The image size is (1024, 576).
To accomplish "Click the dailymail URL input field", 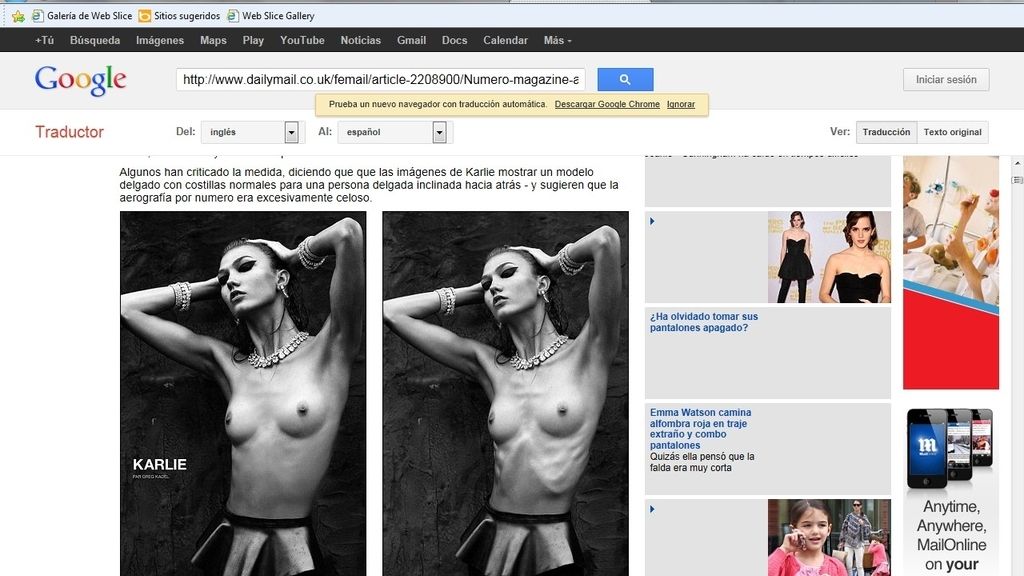I will [380, 80].
